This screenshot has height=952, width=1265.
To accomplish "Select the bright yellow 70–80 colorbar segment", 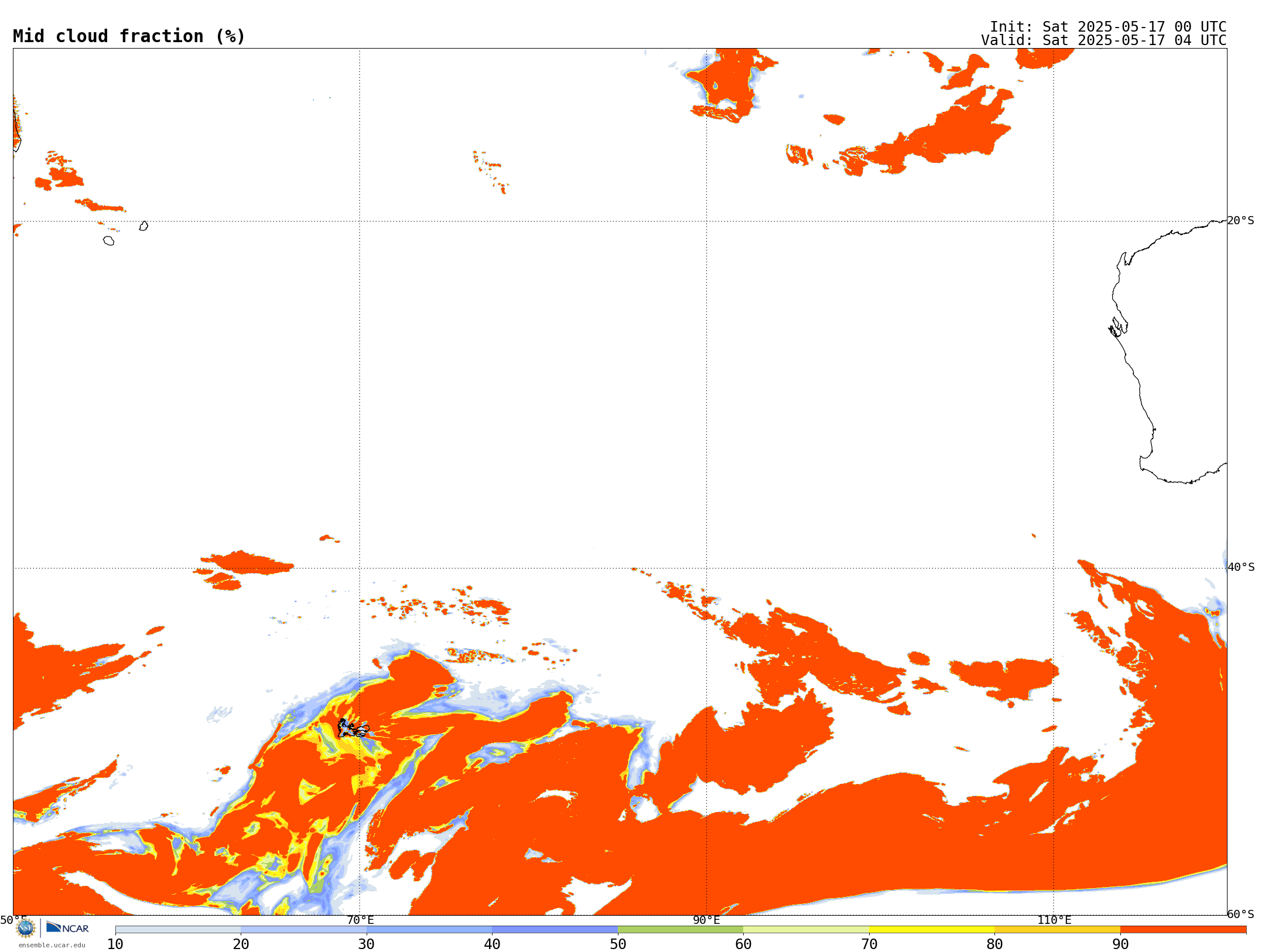I will point(932,930).
